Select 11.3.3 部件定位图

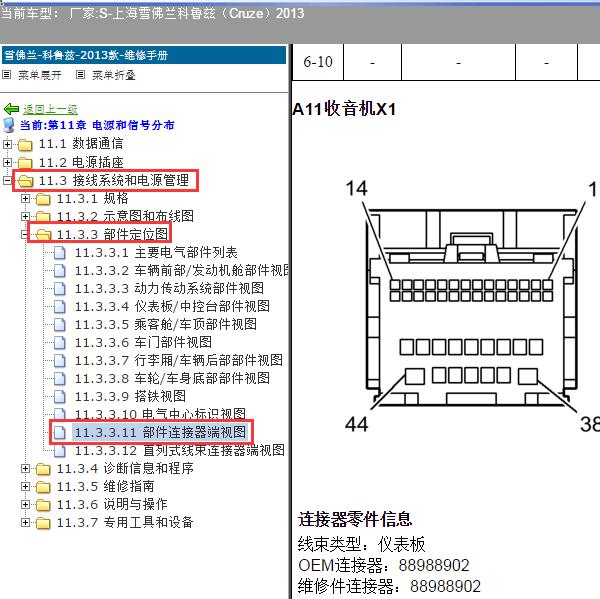pyautogui.click(x=112, y=234)
